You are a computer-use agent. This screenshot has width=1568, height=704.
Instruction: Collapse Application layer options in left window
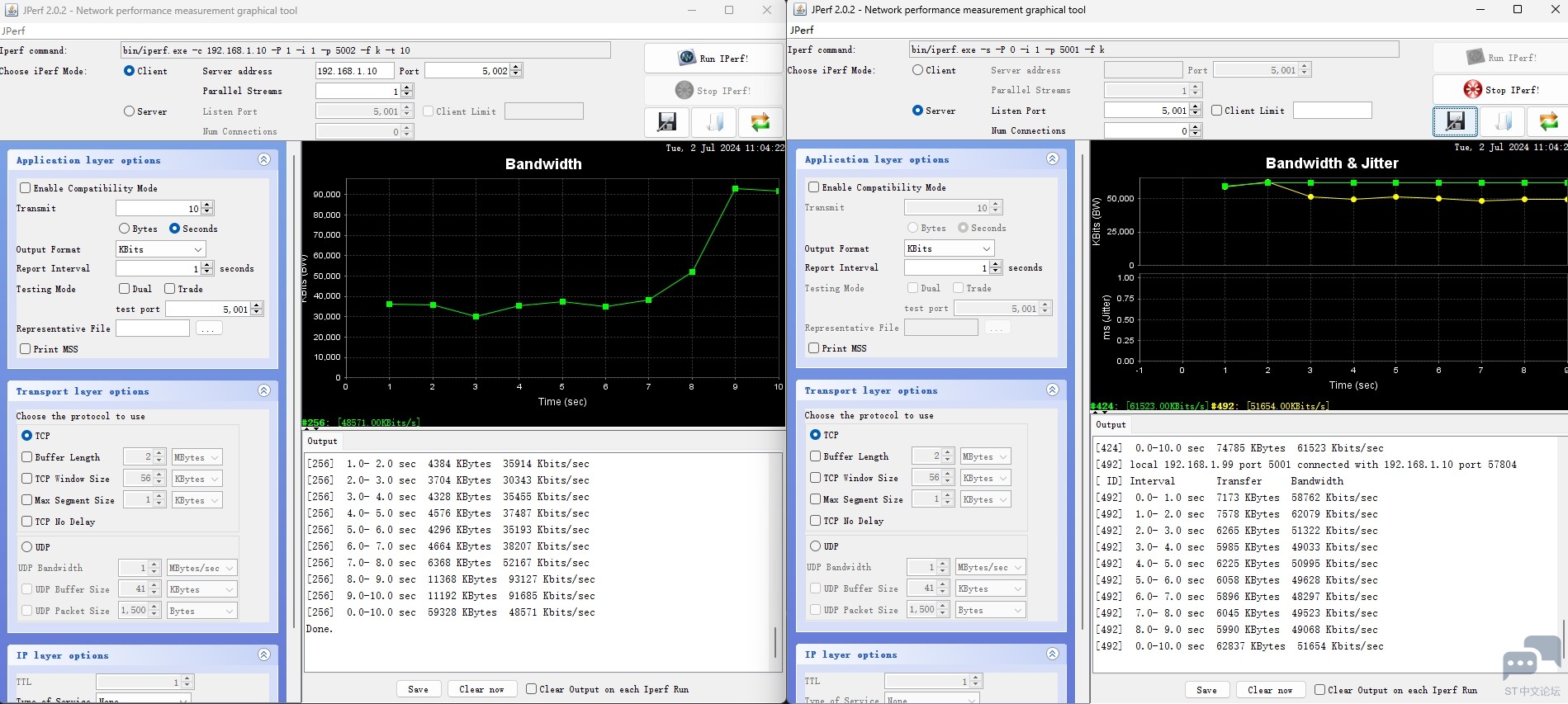tap(264, 160)
